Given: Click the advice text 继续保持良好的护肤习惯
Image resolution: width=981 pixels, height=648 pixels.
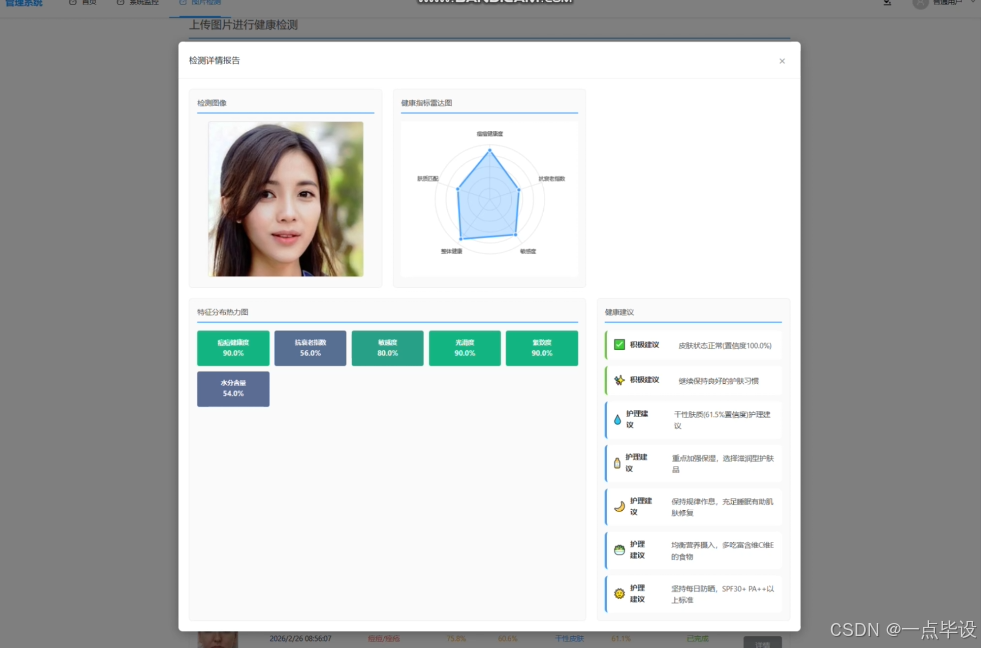Looking at the screenshot, I should [x=719, y=380].
